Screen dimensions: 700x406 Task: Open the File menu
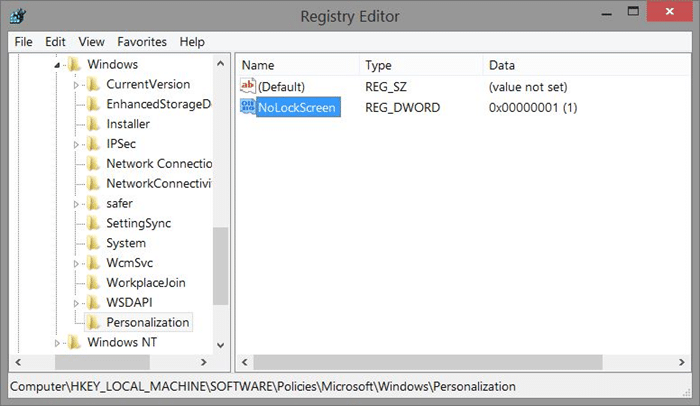tap(23, 42)
